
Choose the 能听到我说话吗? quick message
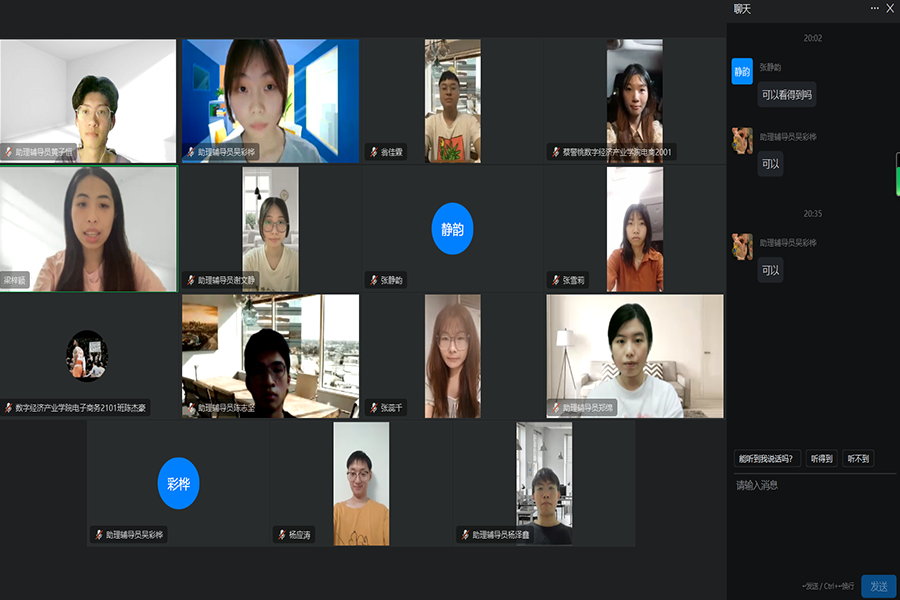coord(767,458)
